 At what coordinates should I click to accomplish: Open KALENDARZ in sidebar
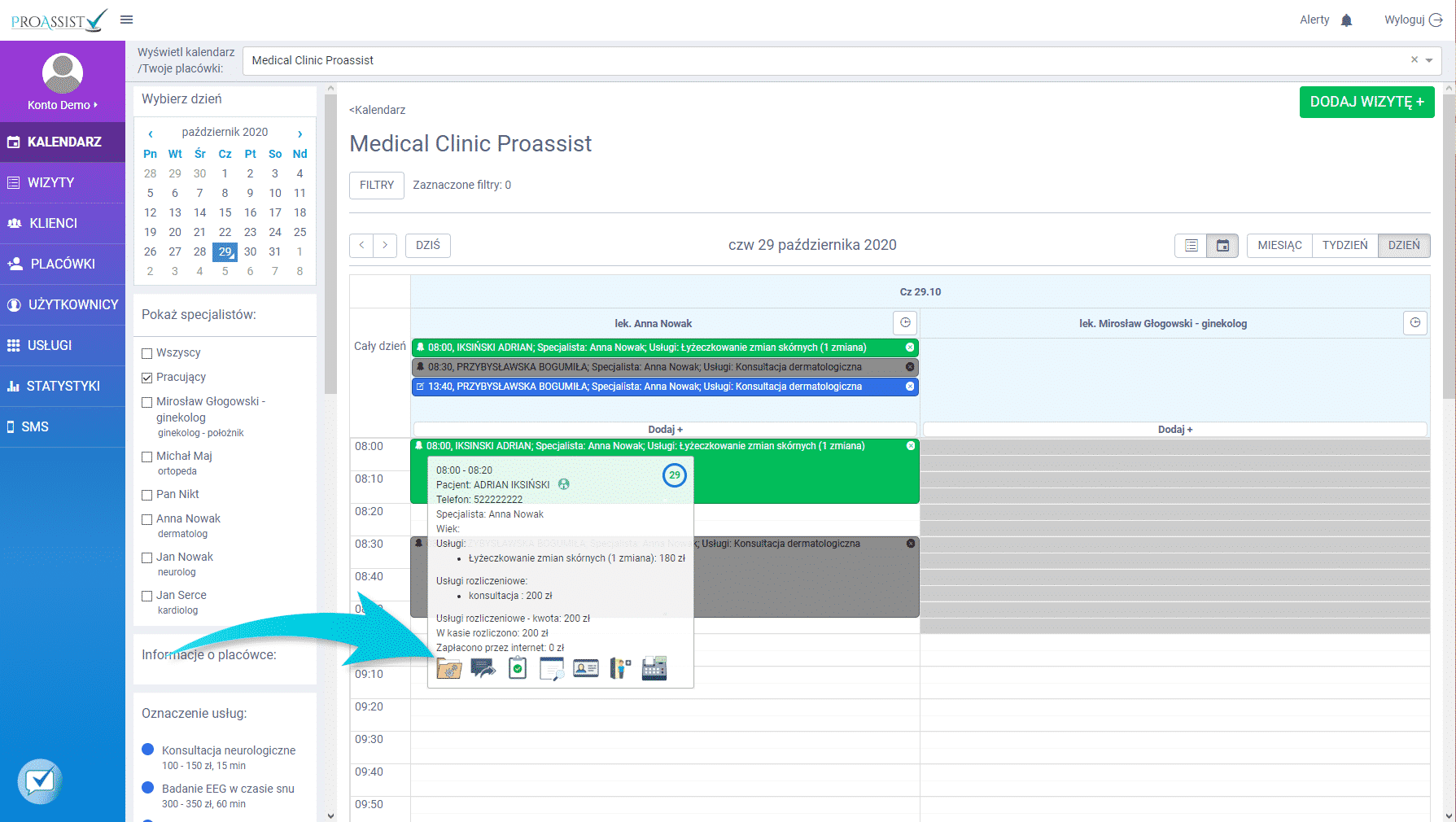[x=63, y=142]
